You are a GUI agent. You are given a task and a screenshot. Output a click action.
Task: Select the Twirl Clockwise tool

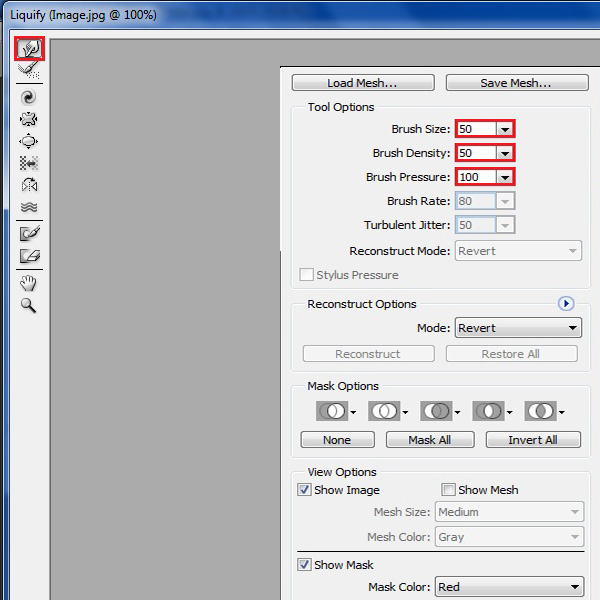[x=29, y=97]
